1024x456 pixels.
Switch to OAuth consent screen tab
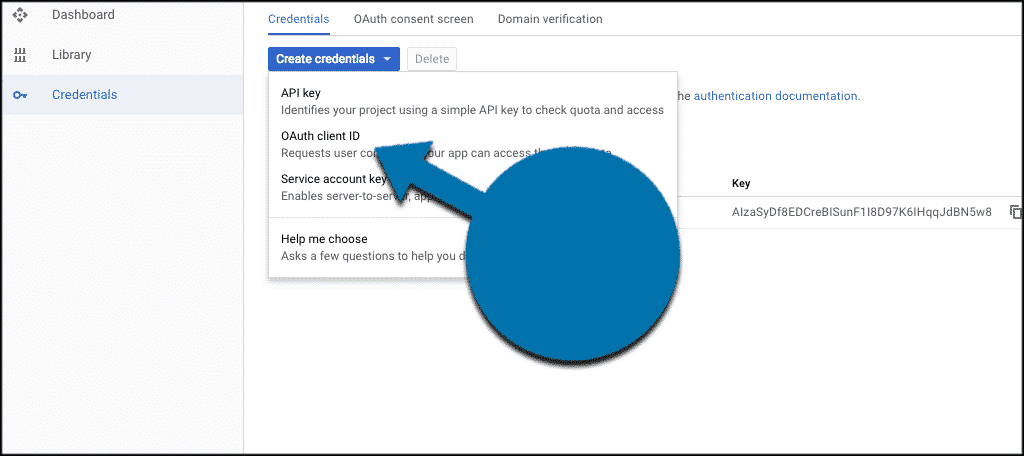click(413, 19)
